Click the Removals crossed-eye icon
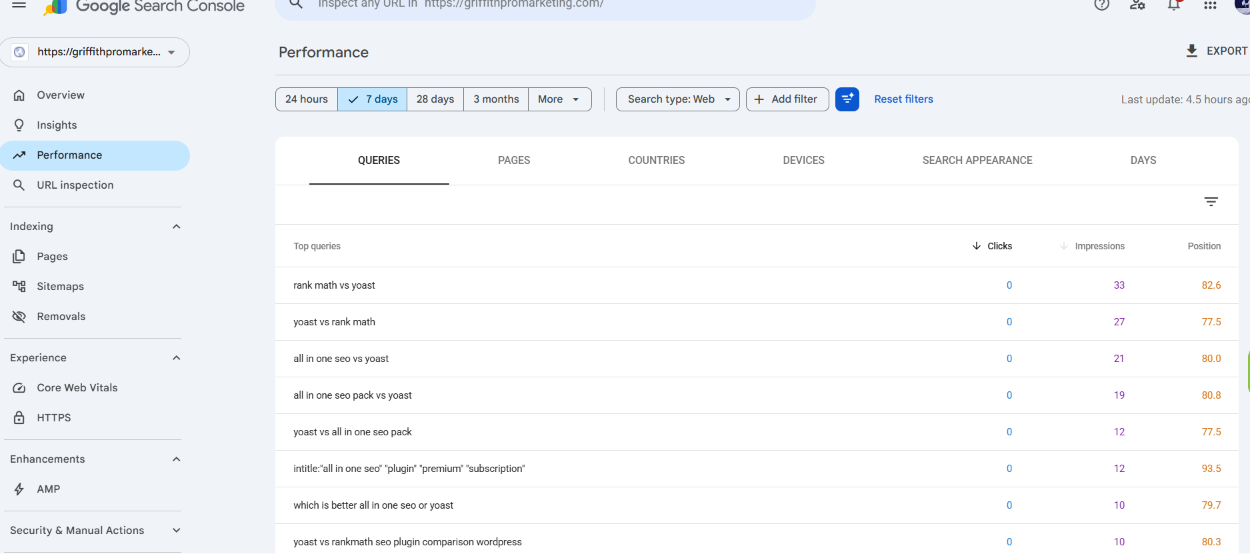Viewport: 1250px width, 554px height. click(19, 316)
